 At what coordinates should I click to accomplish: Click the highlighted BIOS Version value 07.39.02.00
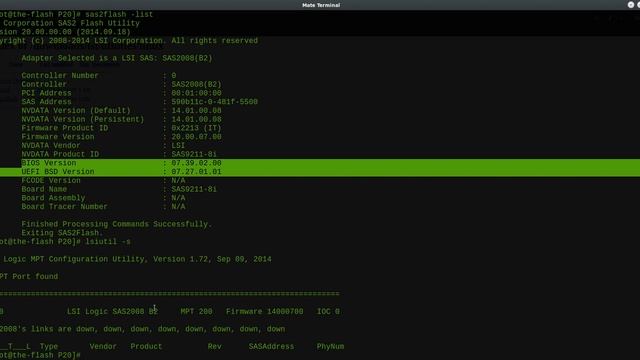click(x=196, y=163)
